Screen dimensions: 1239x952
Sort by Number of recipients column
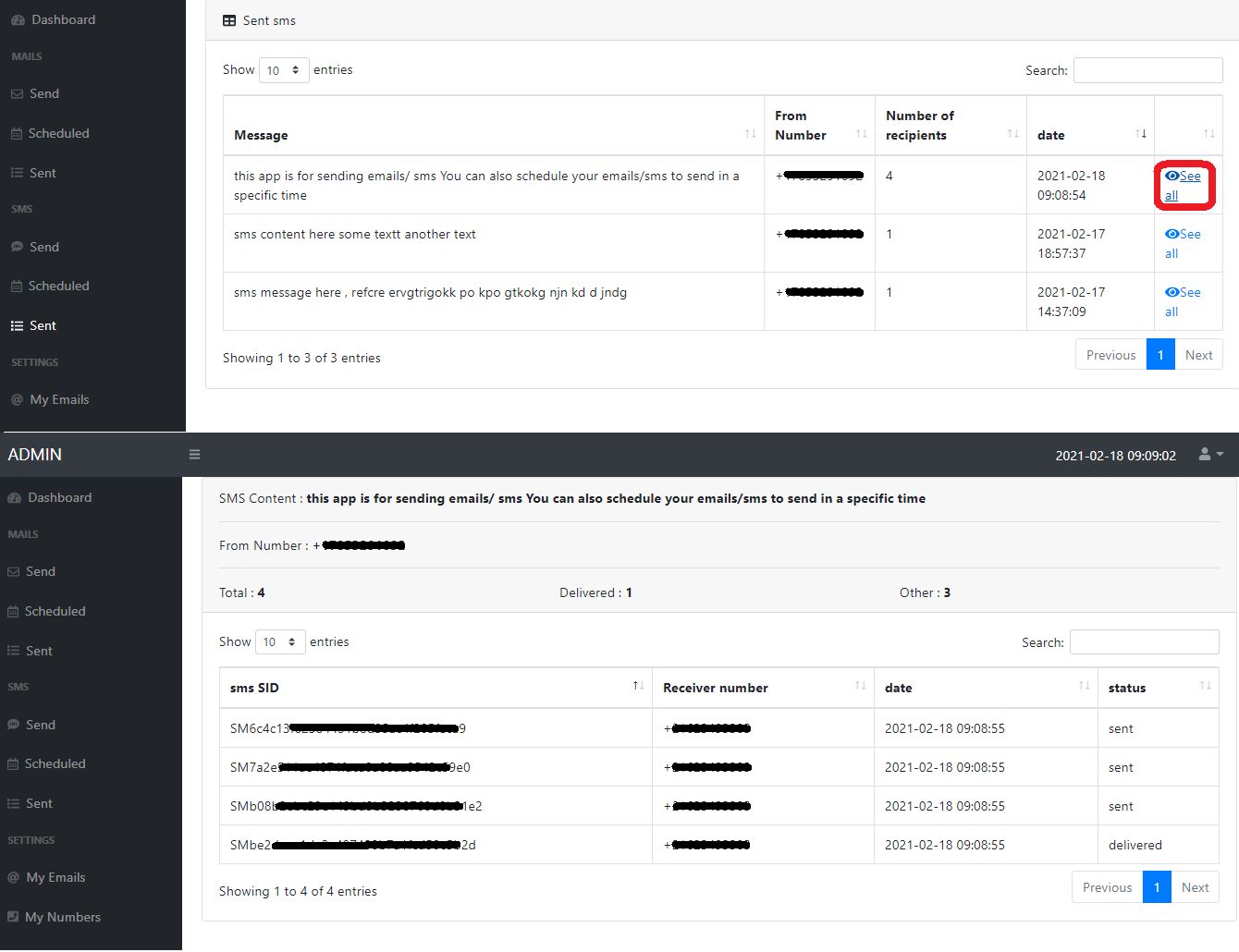(x=1012, y=135)
